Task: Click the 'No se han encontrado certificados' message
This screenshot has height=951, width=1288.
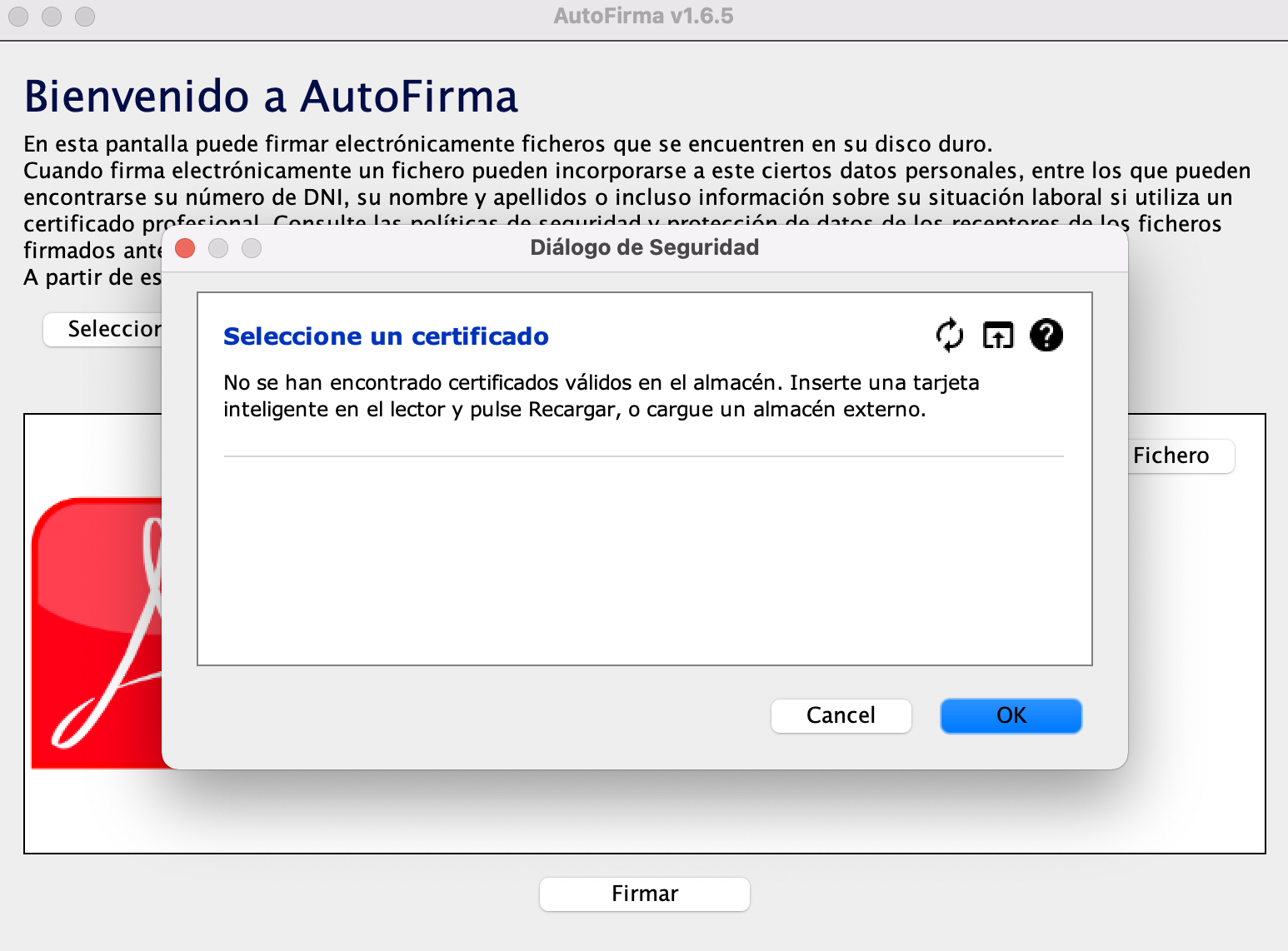Action: tap(602, 396)
